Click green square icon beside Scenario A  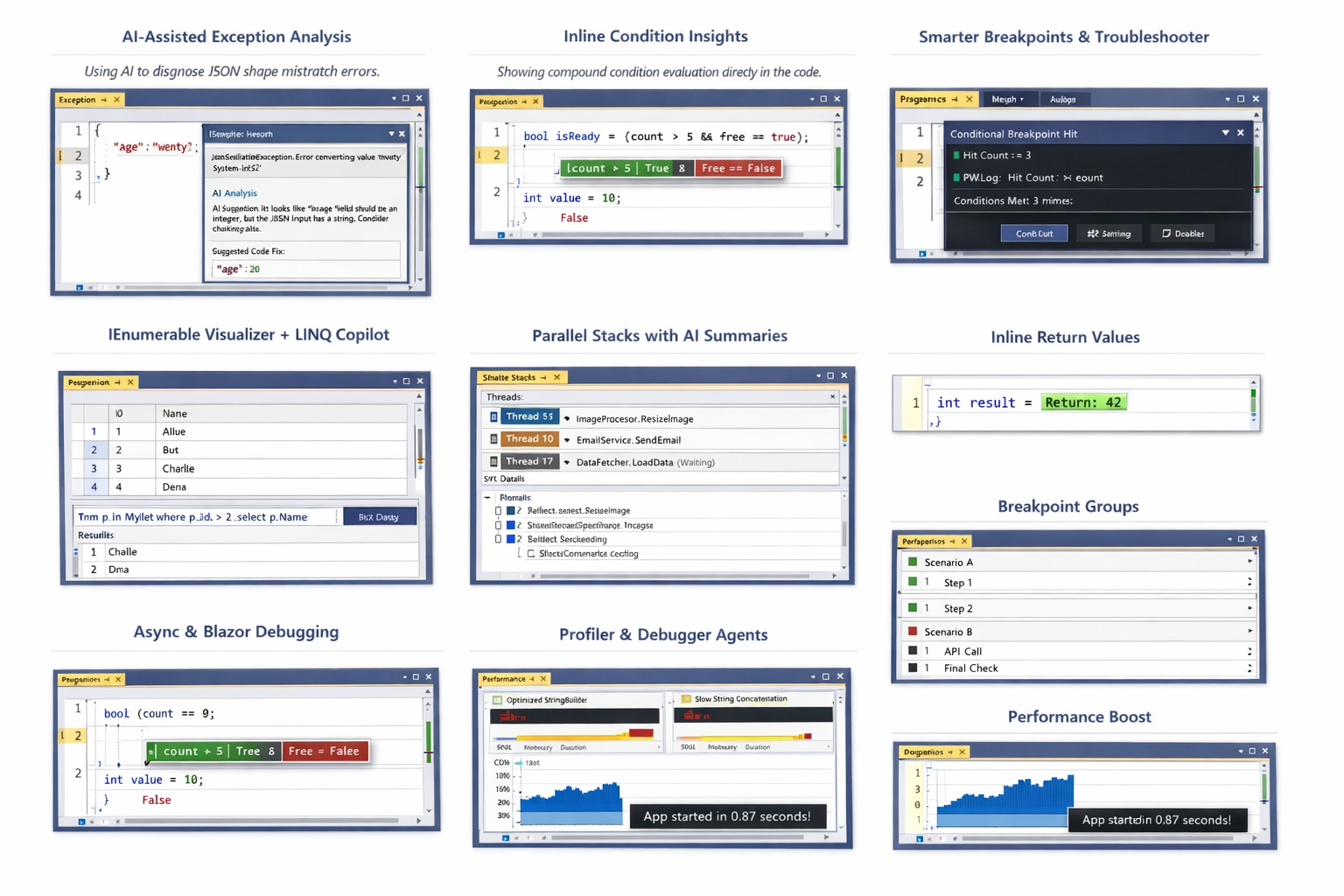tap(913, 562)
